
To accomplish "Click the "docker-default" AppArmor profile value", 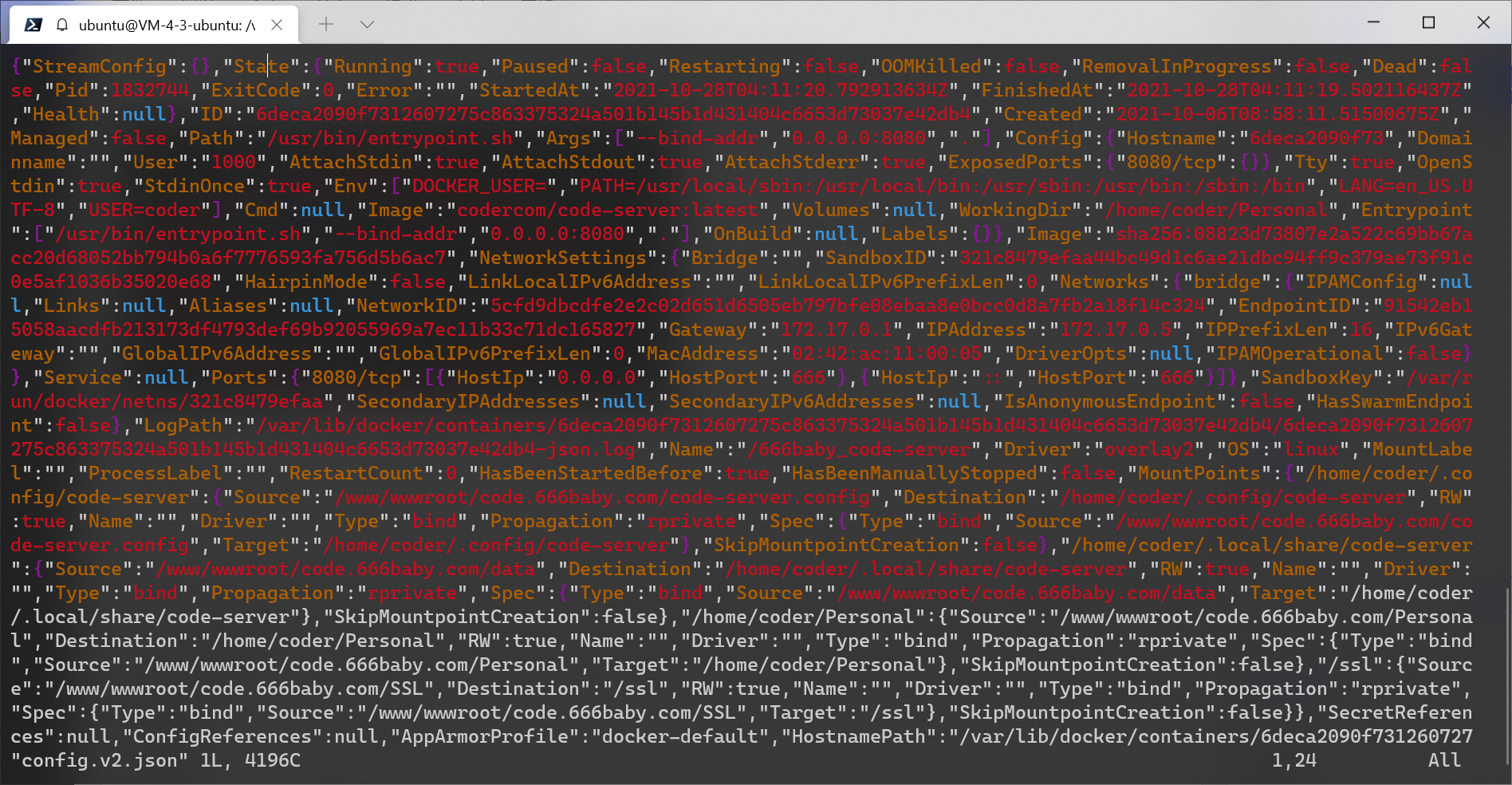I will pyautogui.click(x=679, y=737).
